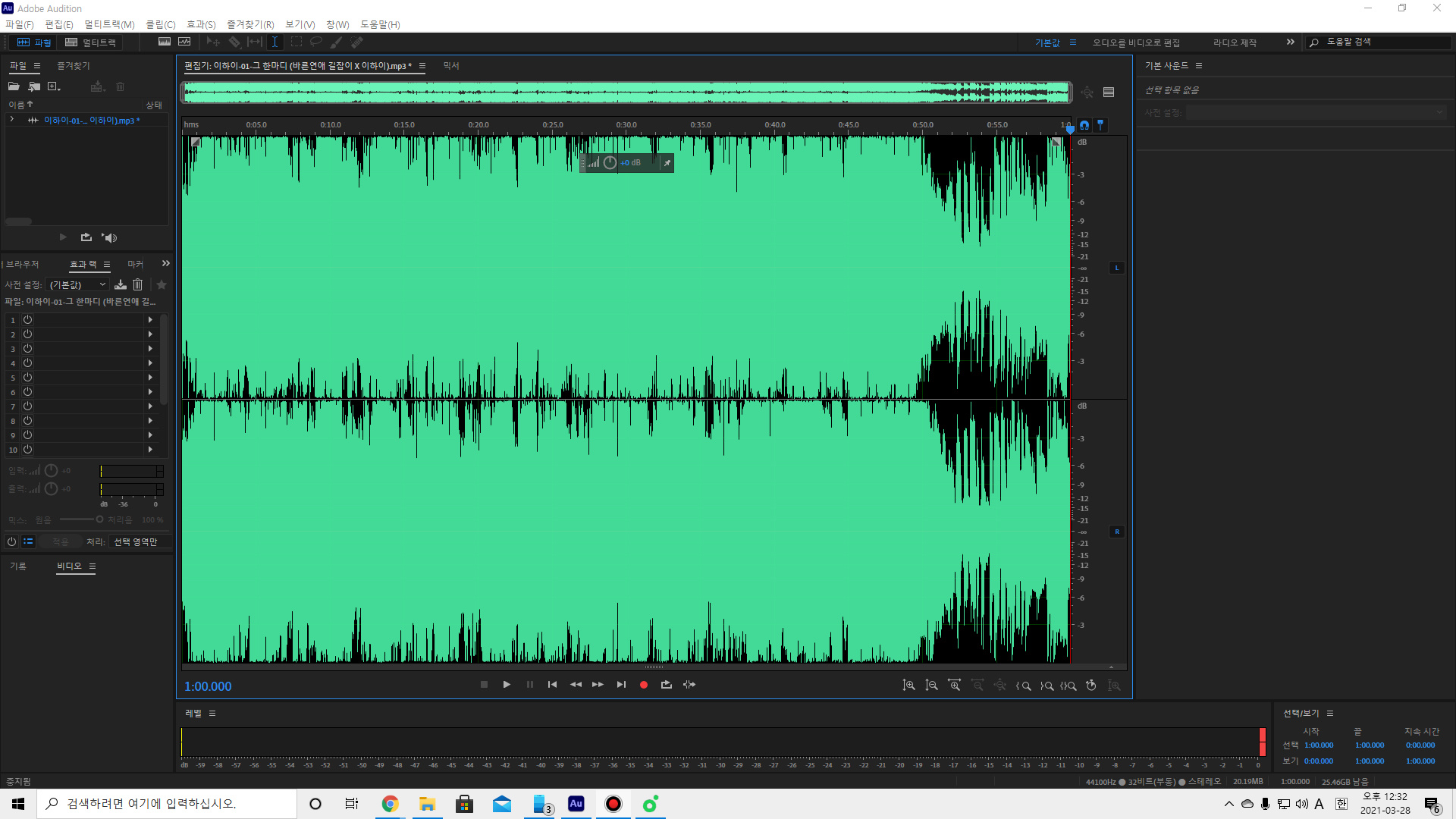Toggle power for effect slot 1
Screen dimensions: 1456x819
27,320
